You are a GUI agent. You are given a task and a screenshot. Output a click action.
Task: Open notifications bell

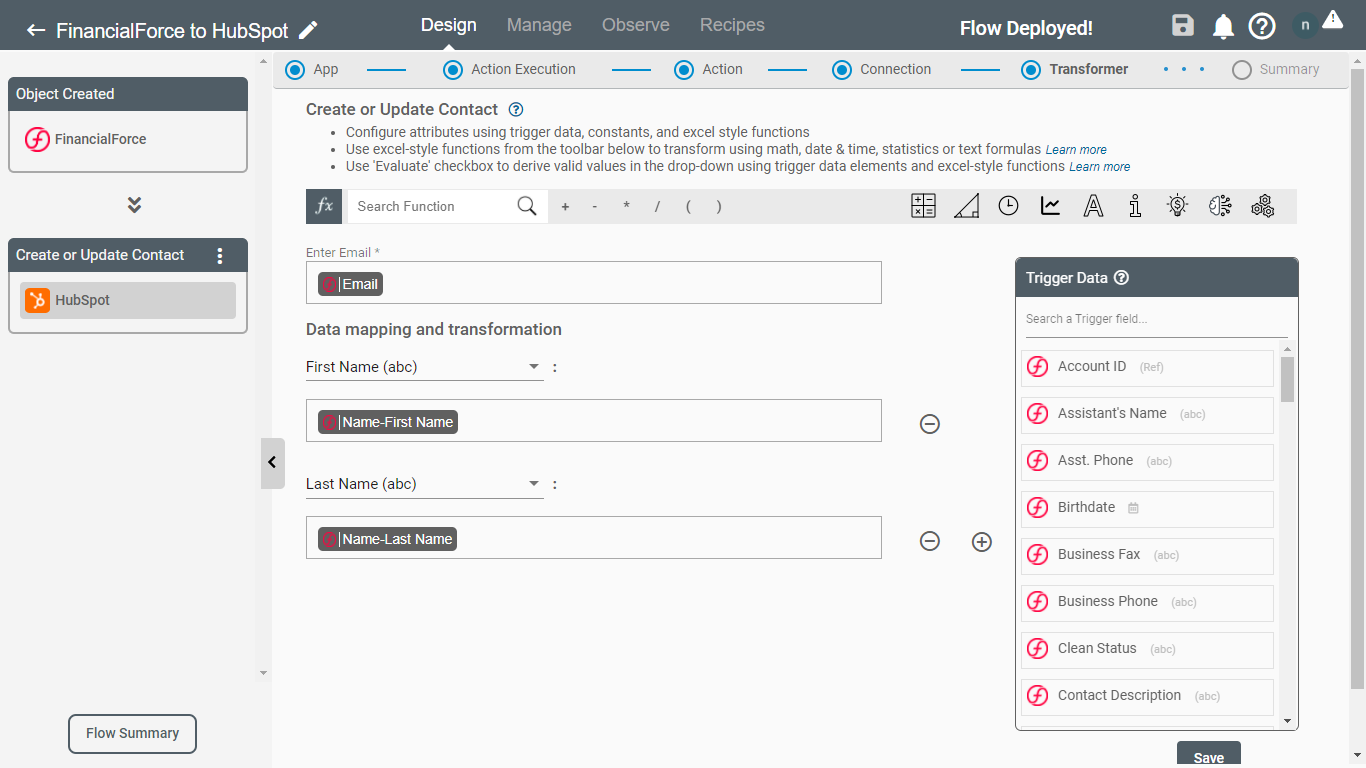1223,27
